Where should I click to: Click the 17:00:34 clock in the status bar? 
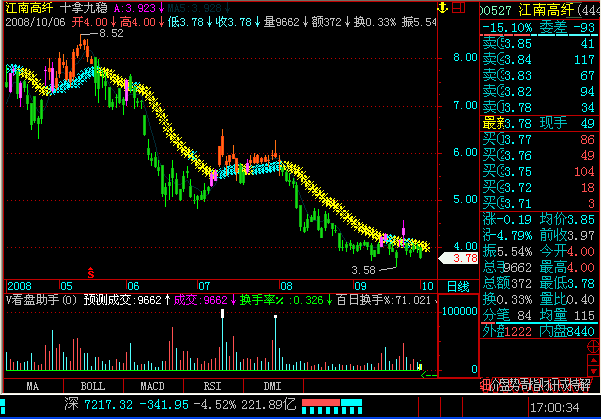tap(555, 407)
